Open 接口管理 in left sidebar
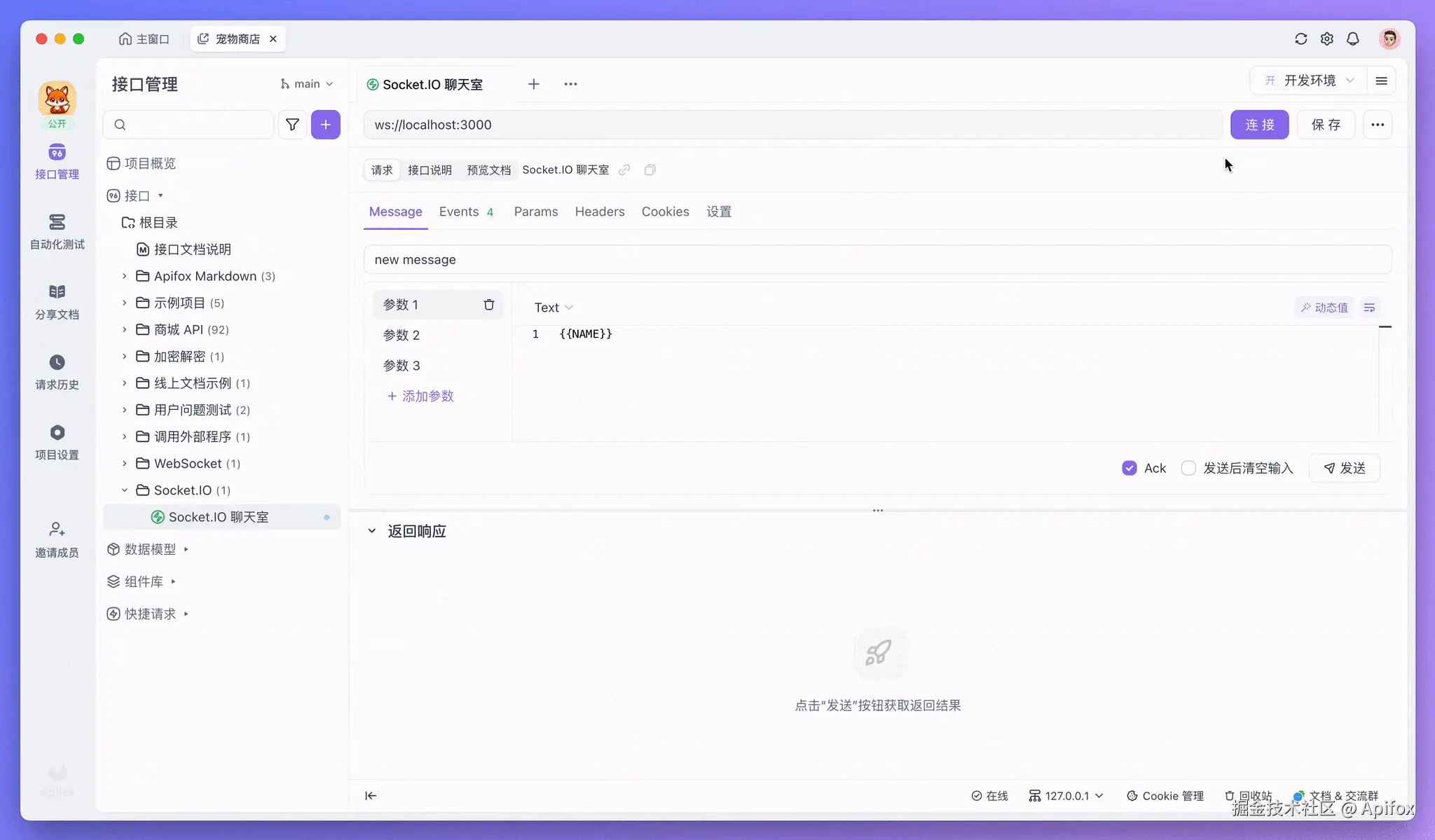The image size is (1435, 840). click(57, 163)
